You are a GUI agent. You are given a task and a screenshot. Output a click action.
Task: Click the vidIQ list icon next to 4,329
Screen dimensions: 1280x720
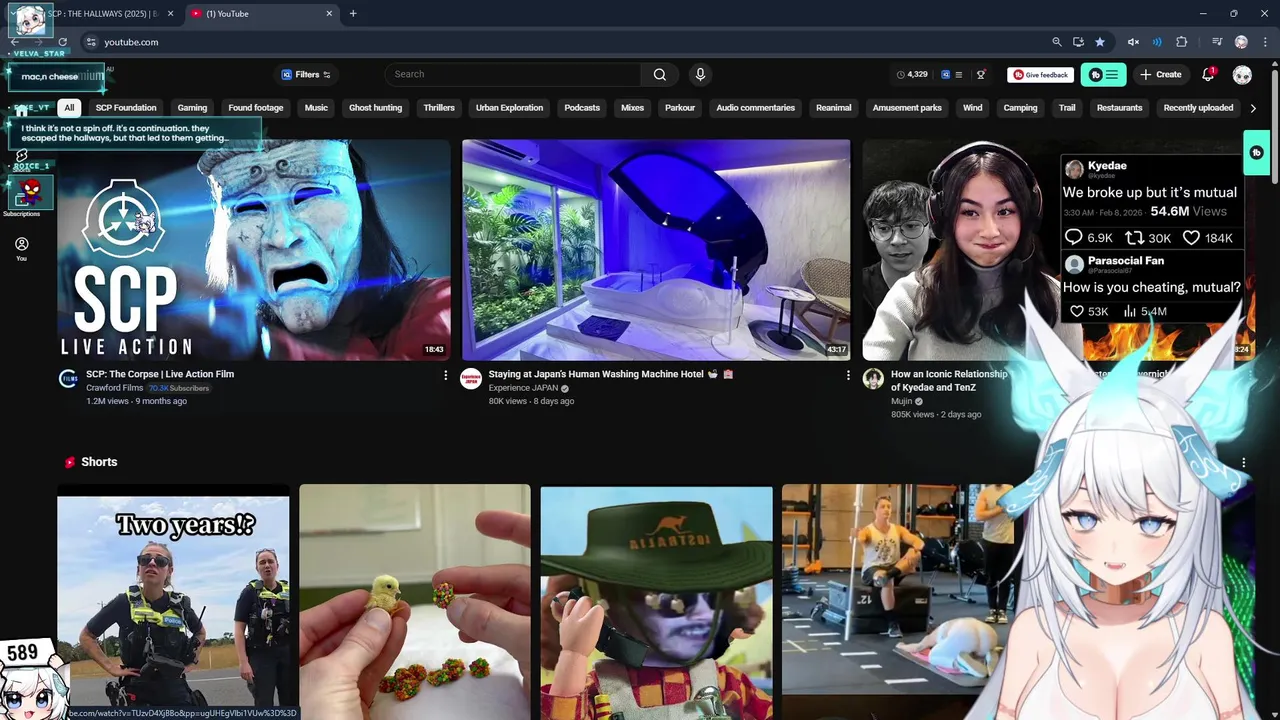coord(958,75)
